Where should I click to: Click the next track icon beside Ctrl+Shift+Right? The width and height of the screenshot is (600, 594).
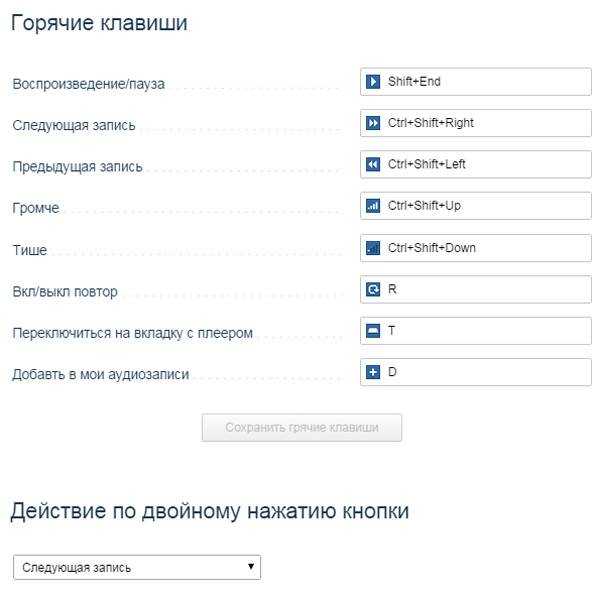tap(373, 123)
